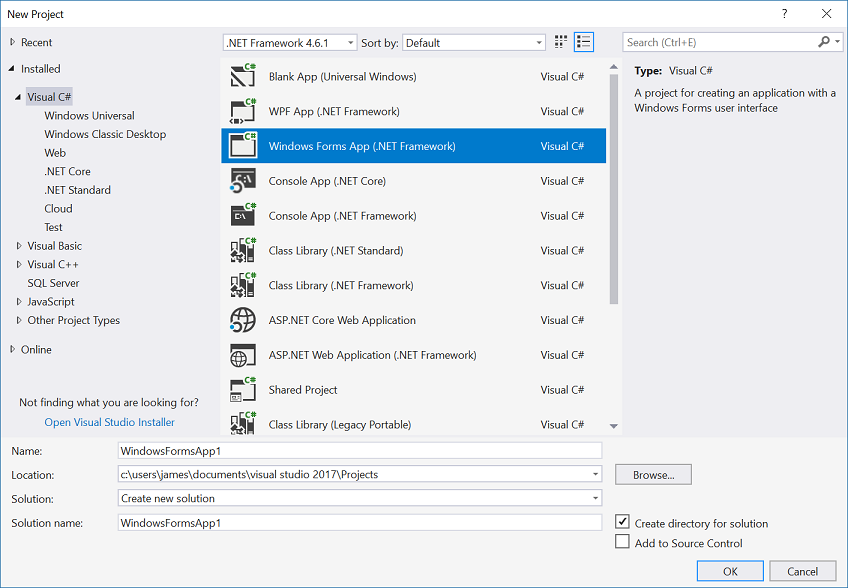This screenshot has width=848, height=588.
Task: Expand the Visual Basic node
Action: 19,246
